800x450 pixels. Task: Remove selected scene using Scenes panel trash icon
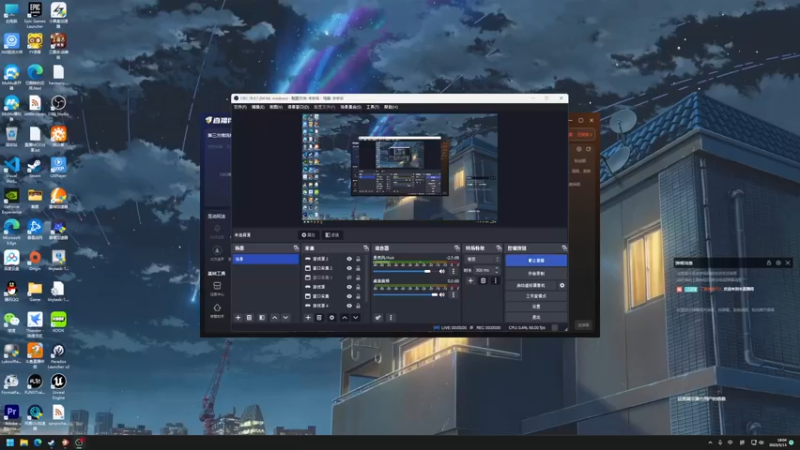(249, 317)
